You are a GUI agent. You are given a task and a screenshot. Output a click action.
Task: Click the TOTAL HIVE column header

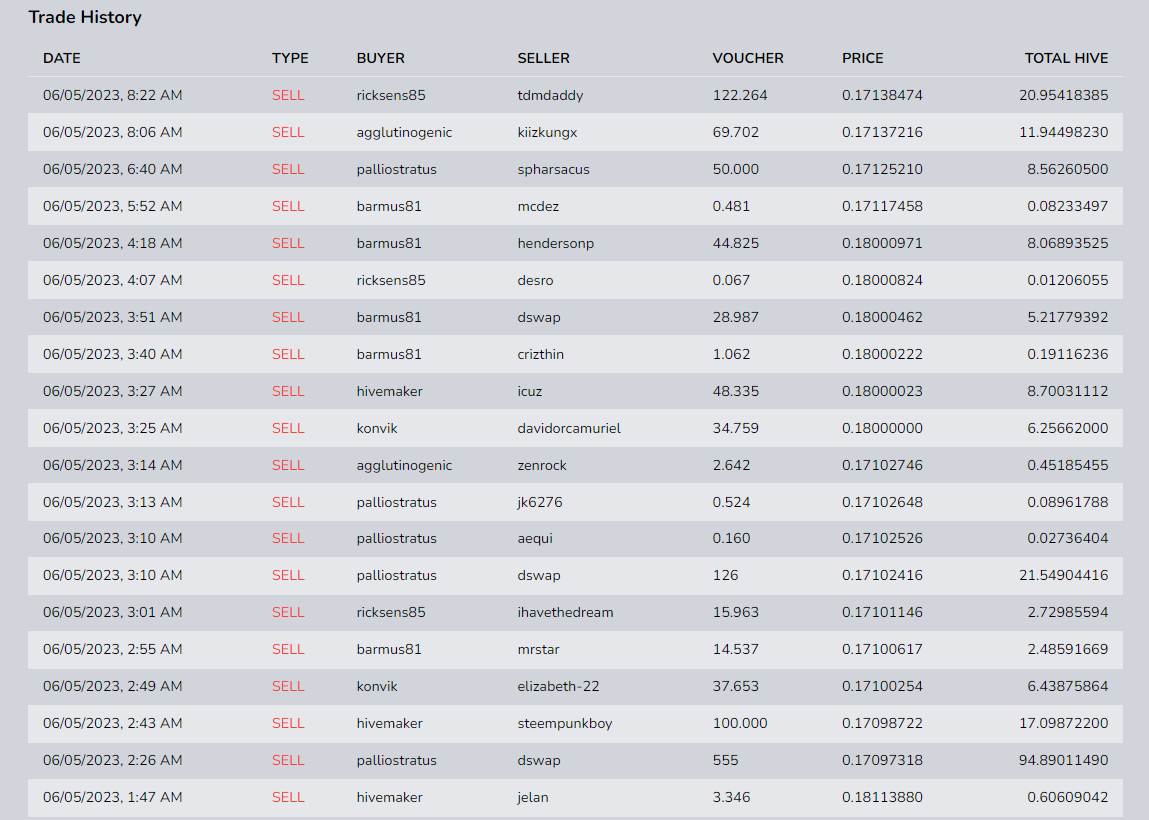[1066, 58]
